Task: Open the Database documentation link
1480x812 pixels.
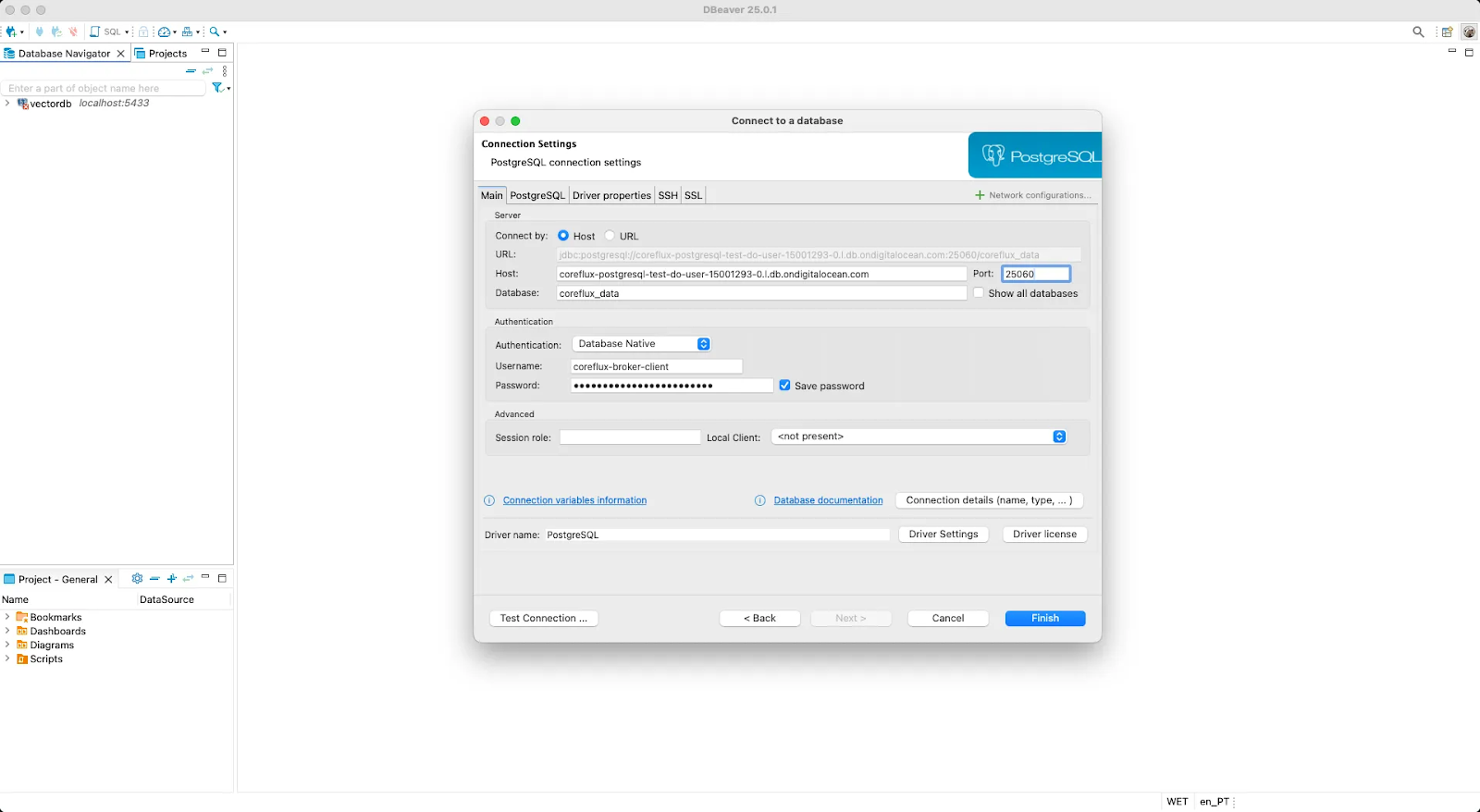Action: 829,500
